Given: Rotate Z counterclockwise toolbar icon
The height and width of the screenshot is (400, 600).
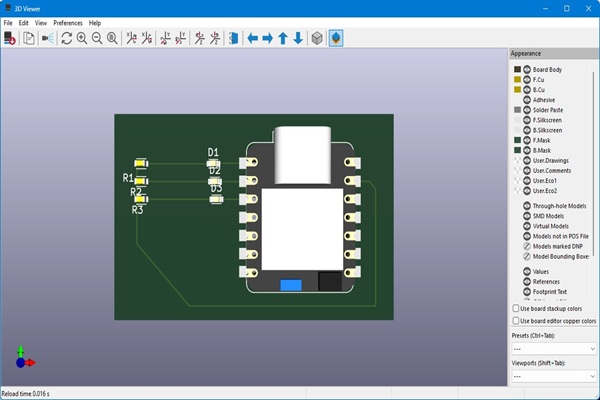Looking at the screenshot, I should (215, 38).
